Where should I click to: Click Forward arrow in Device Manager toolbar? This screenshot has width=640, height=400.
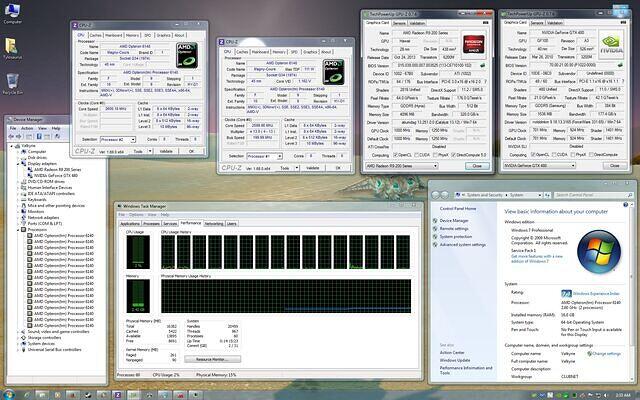click(x=19, y=136)
